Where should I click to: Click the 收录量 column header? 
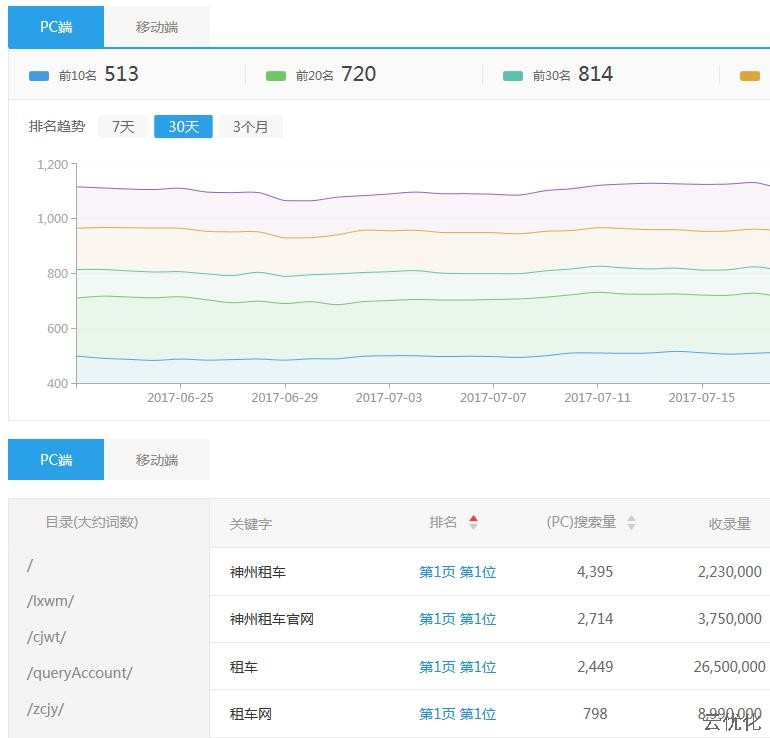pos(729,523)
